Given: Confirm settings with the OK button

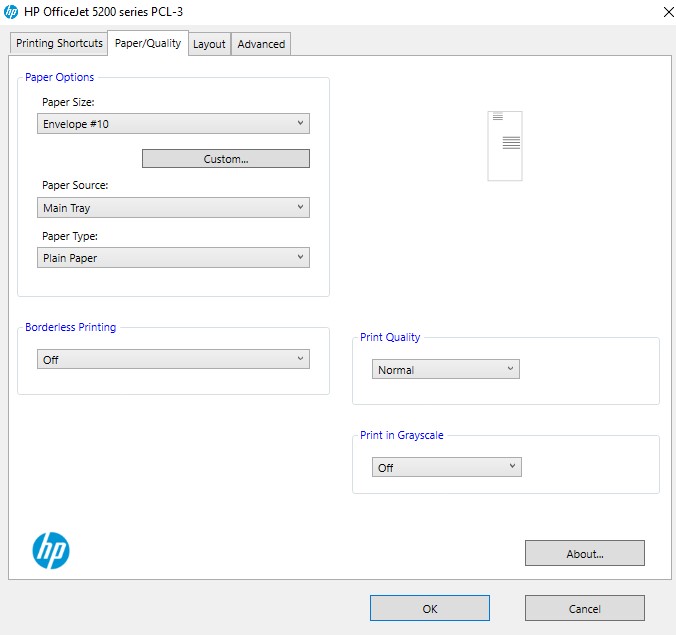Looking at the screenshot, I should pos(430,608).
